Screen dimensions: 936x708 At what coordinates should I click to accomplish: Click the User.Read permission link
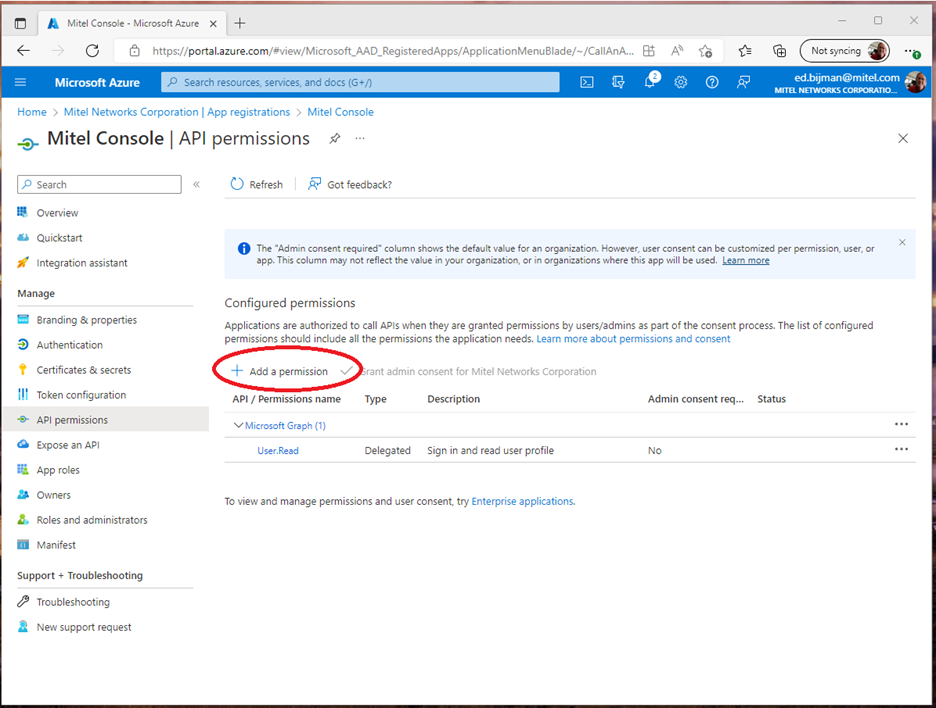tap(278, 451)
